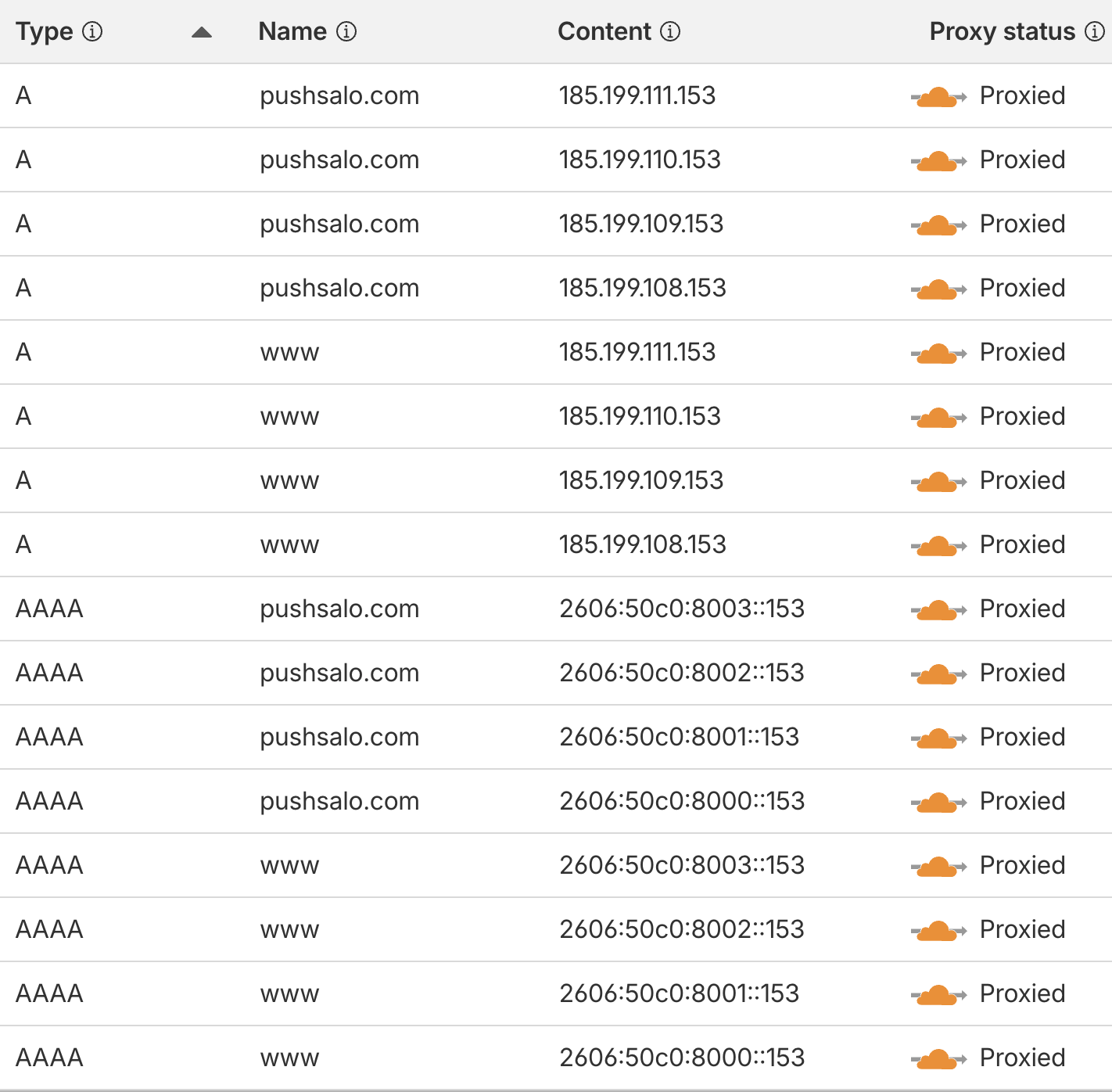Screen dimensions: 1112x1092
Task: Click the info icon beside Content header
Action: pos(670,31)
